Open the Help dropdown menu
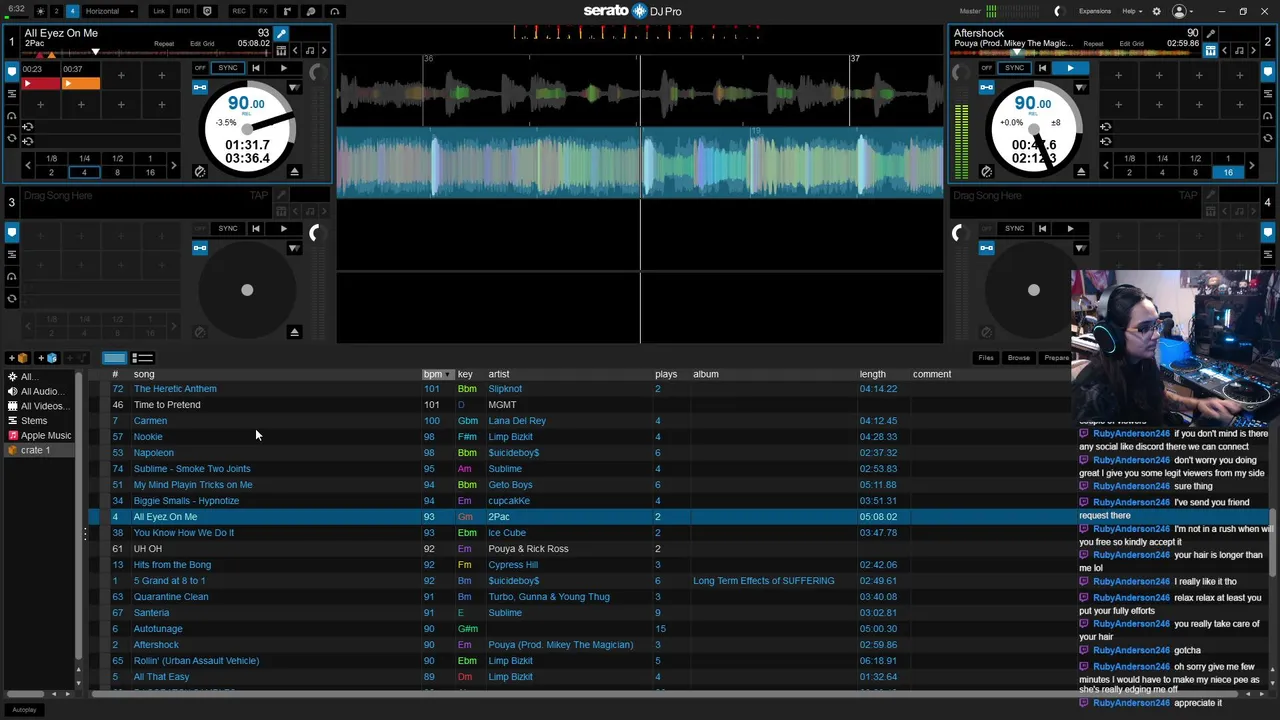1280x720 pixels. click(1132, 11)
